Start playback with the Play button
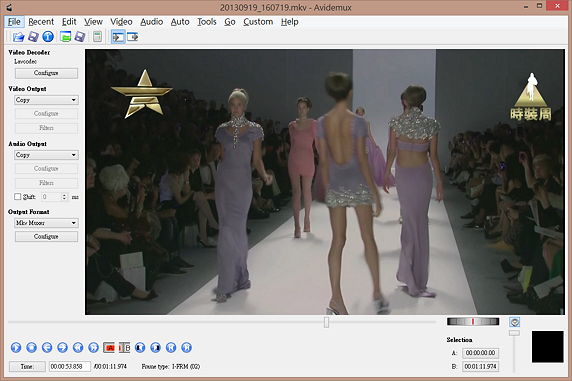The width and height of the screenshot is (572, 381). point(16,347)
